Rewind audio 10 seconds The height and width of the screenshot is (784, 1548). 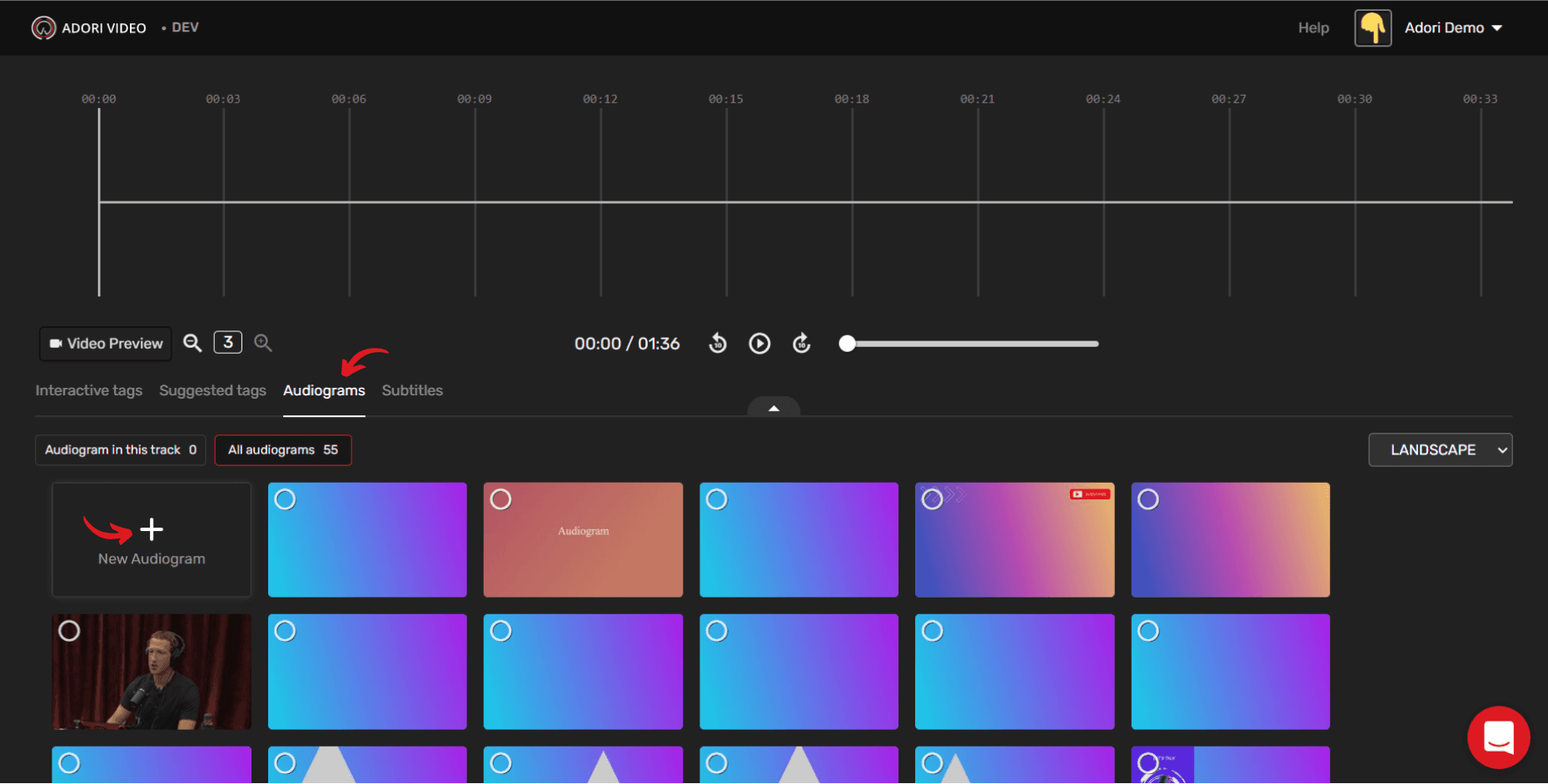click(717, 343)
